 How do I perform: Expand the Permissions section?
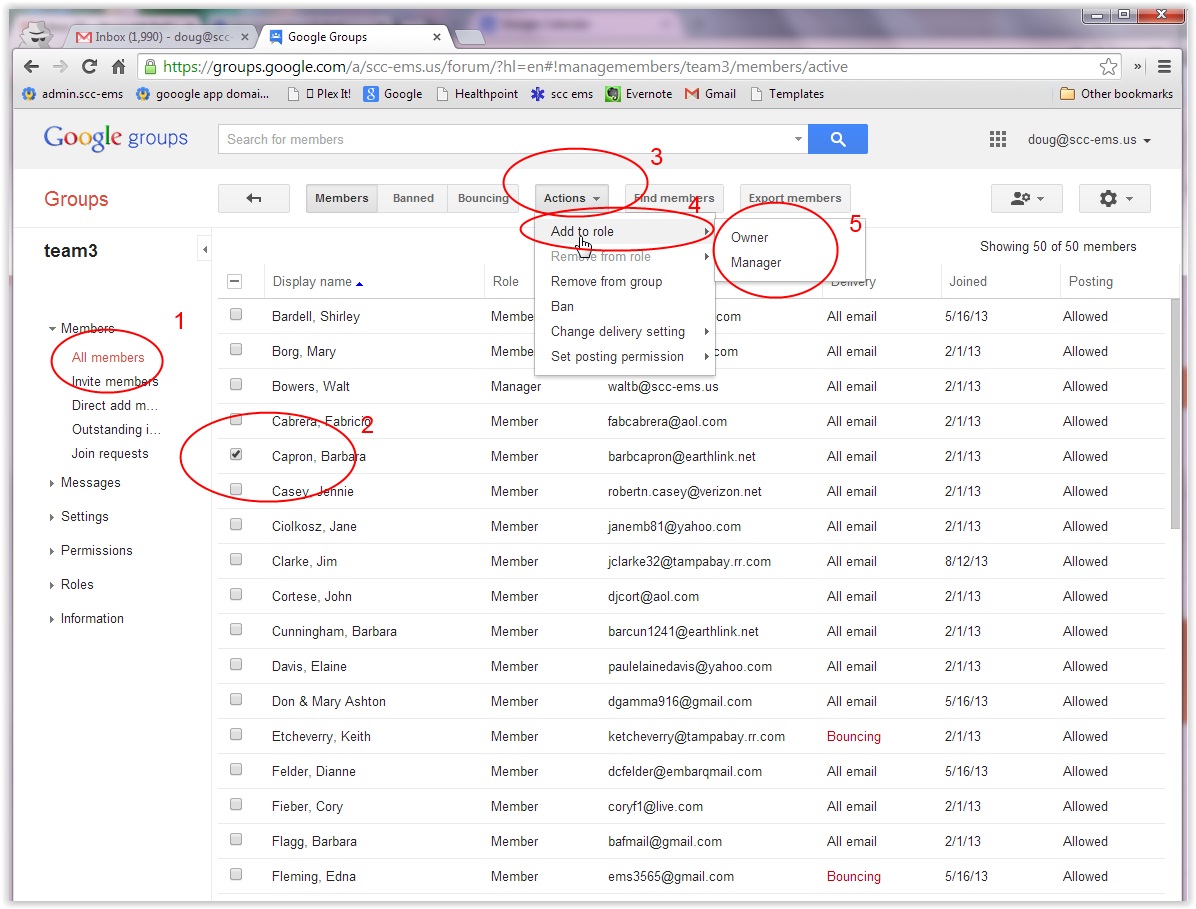click(x=52, y=551)
